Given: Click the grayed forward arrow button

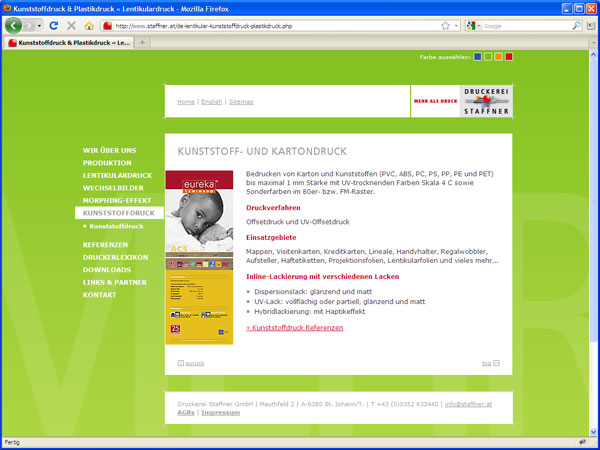Looking at the screenshot, I should pyautogui.click(x=29, y=26).
